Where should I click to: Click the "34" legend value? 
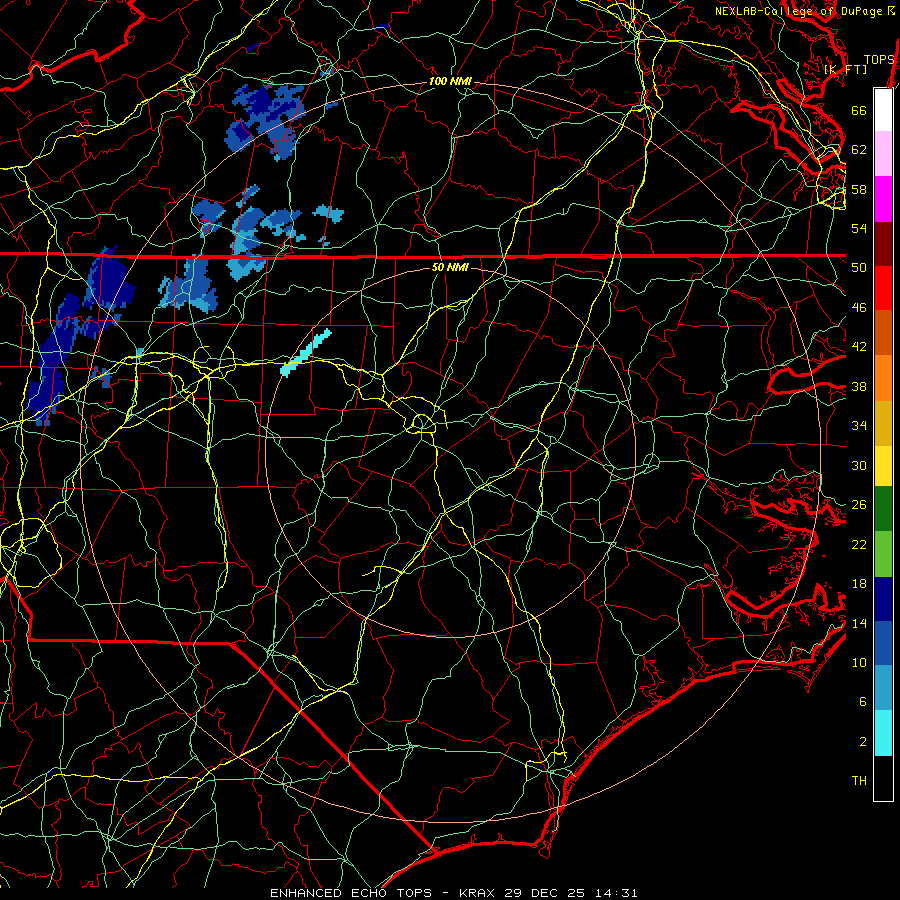pos(859,426)
